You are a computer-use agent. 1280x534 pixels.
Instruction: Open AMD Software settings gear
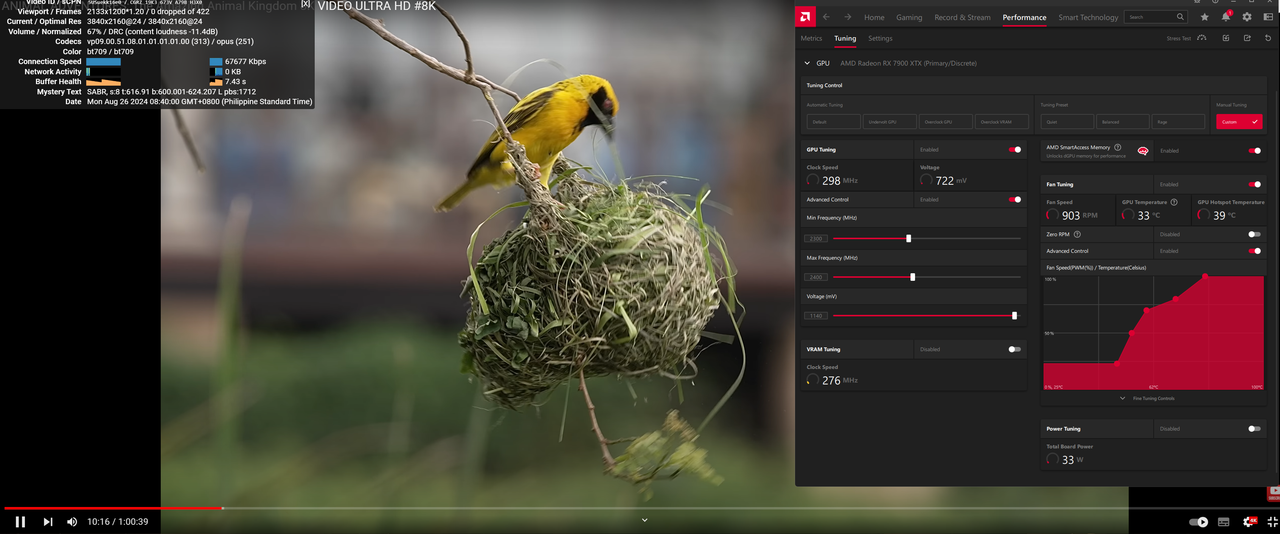[x=1247, y=17]
